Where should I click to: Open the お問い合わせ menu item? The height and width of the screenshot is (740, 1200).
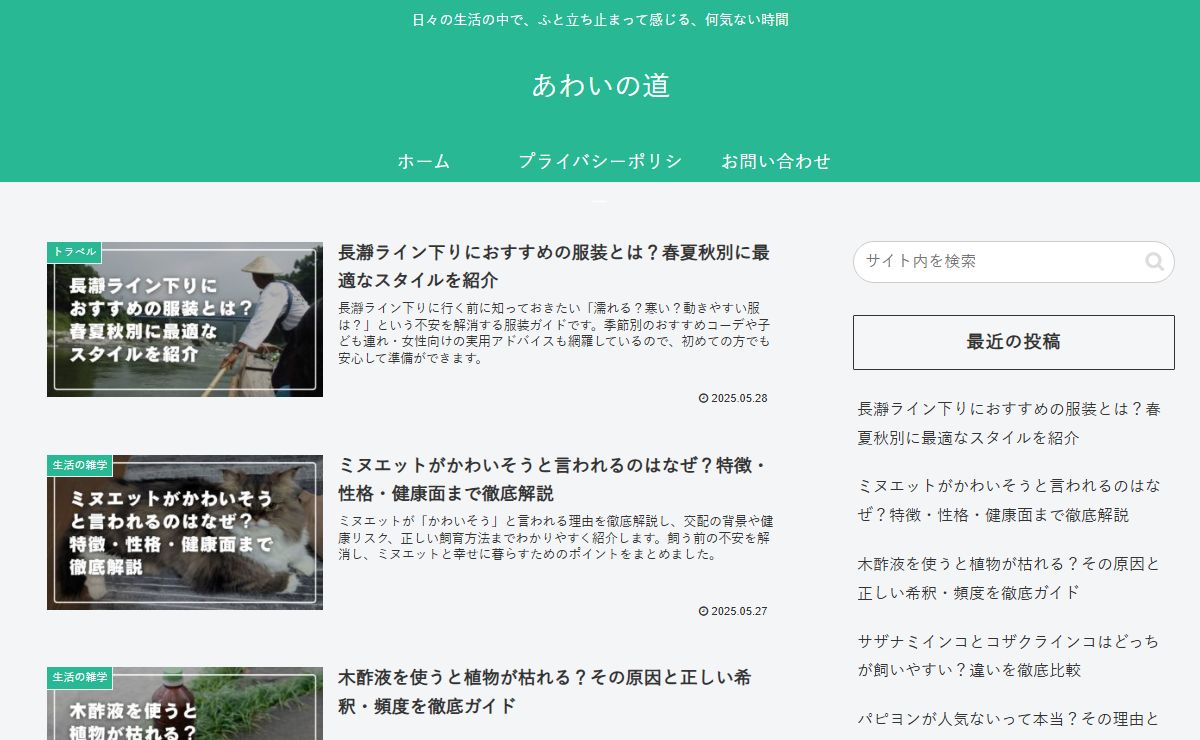(776, 161)
